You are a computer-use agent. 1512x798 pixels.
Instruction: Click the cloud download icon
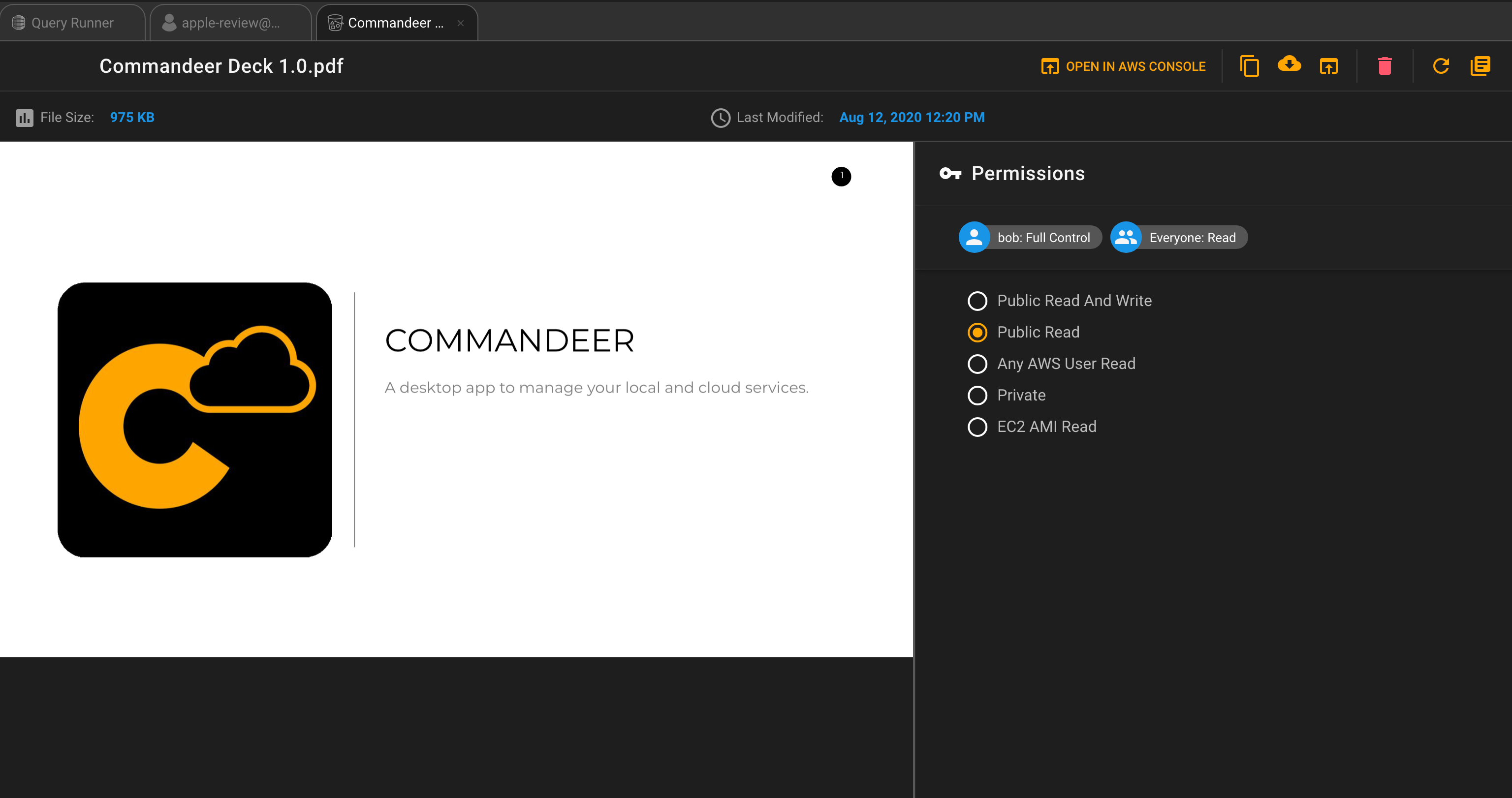1289,64
